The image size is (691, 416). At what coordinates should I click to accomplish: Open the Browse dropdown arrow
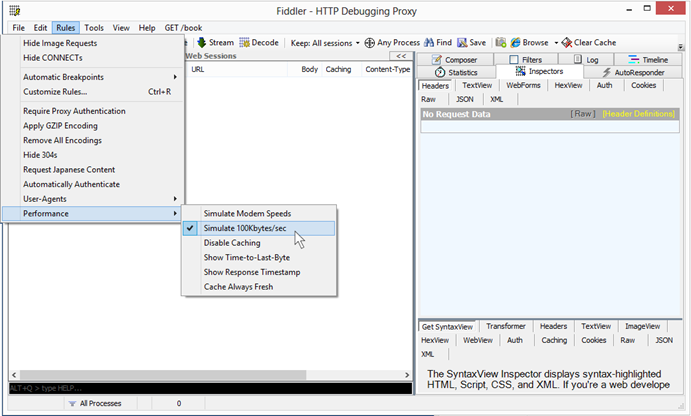click(x=556, y=43)
